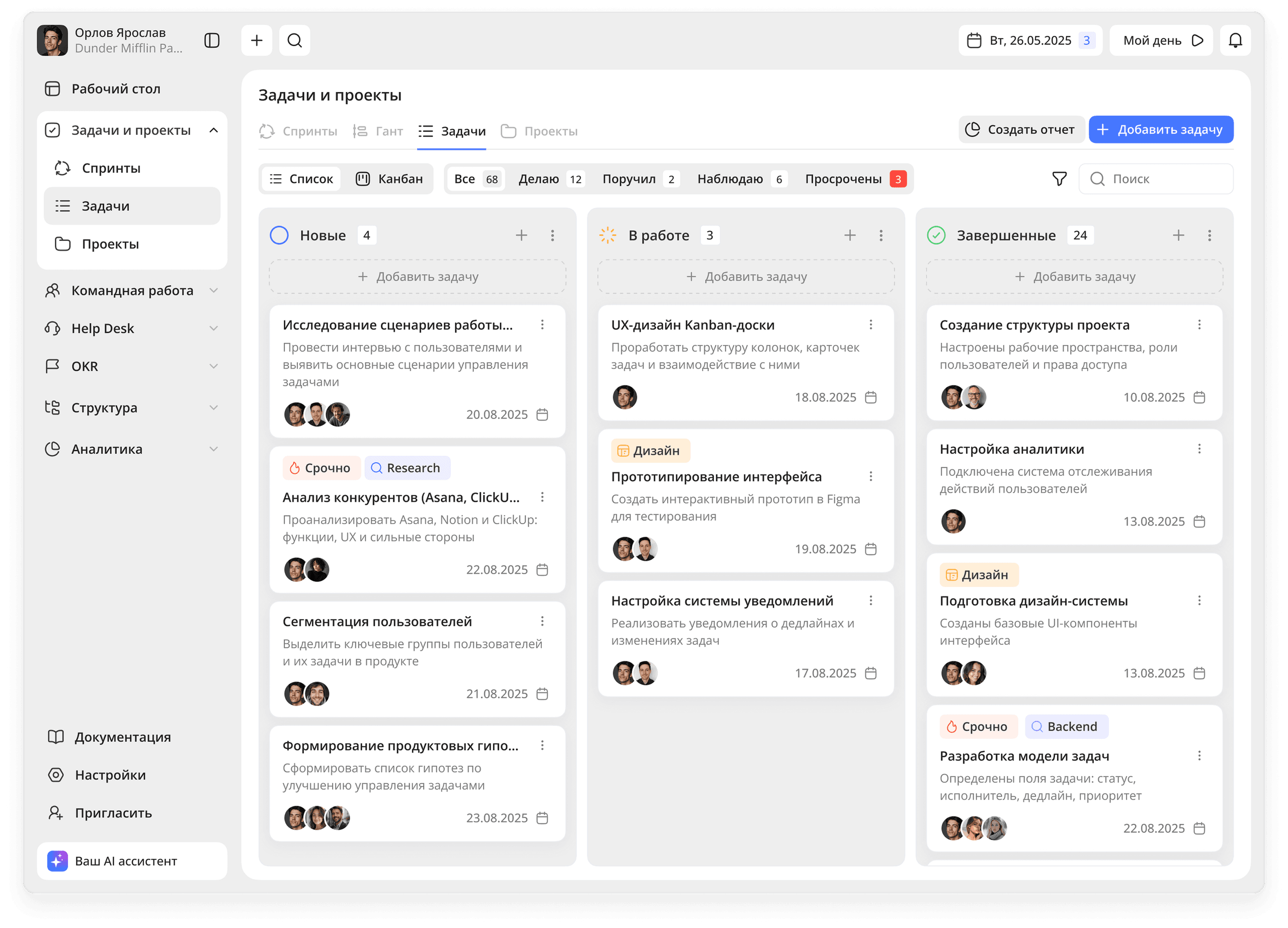Screen dimensions: 1288x928
Task: Toggle the sidebar collapse icon
Action: pyautogui.click(x=212, y=40)
